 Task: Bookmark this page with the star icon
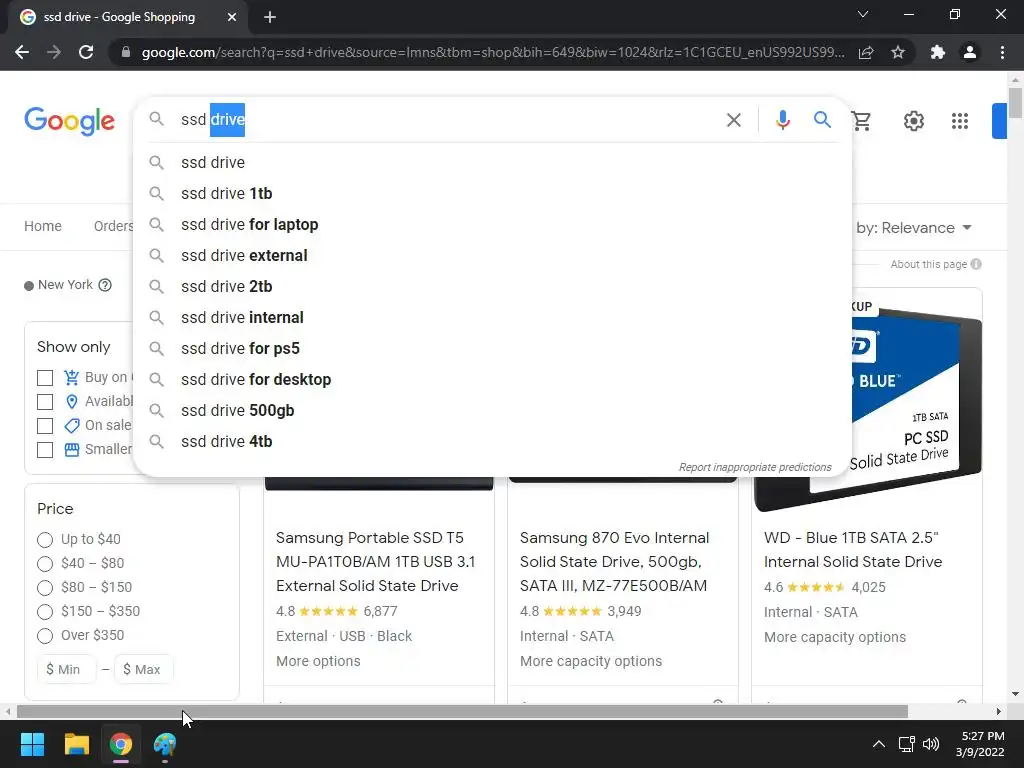pos(898,52)
